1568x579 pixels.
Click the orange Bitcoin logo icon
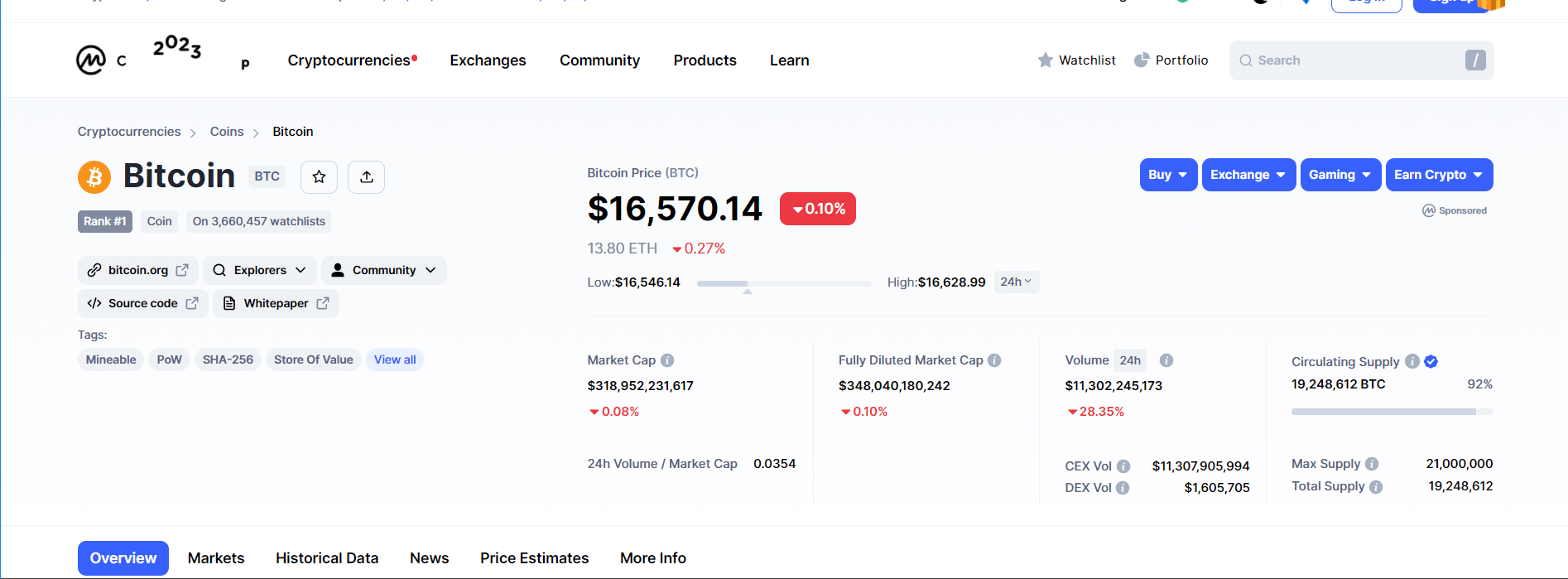[x=94, y=176]
